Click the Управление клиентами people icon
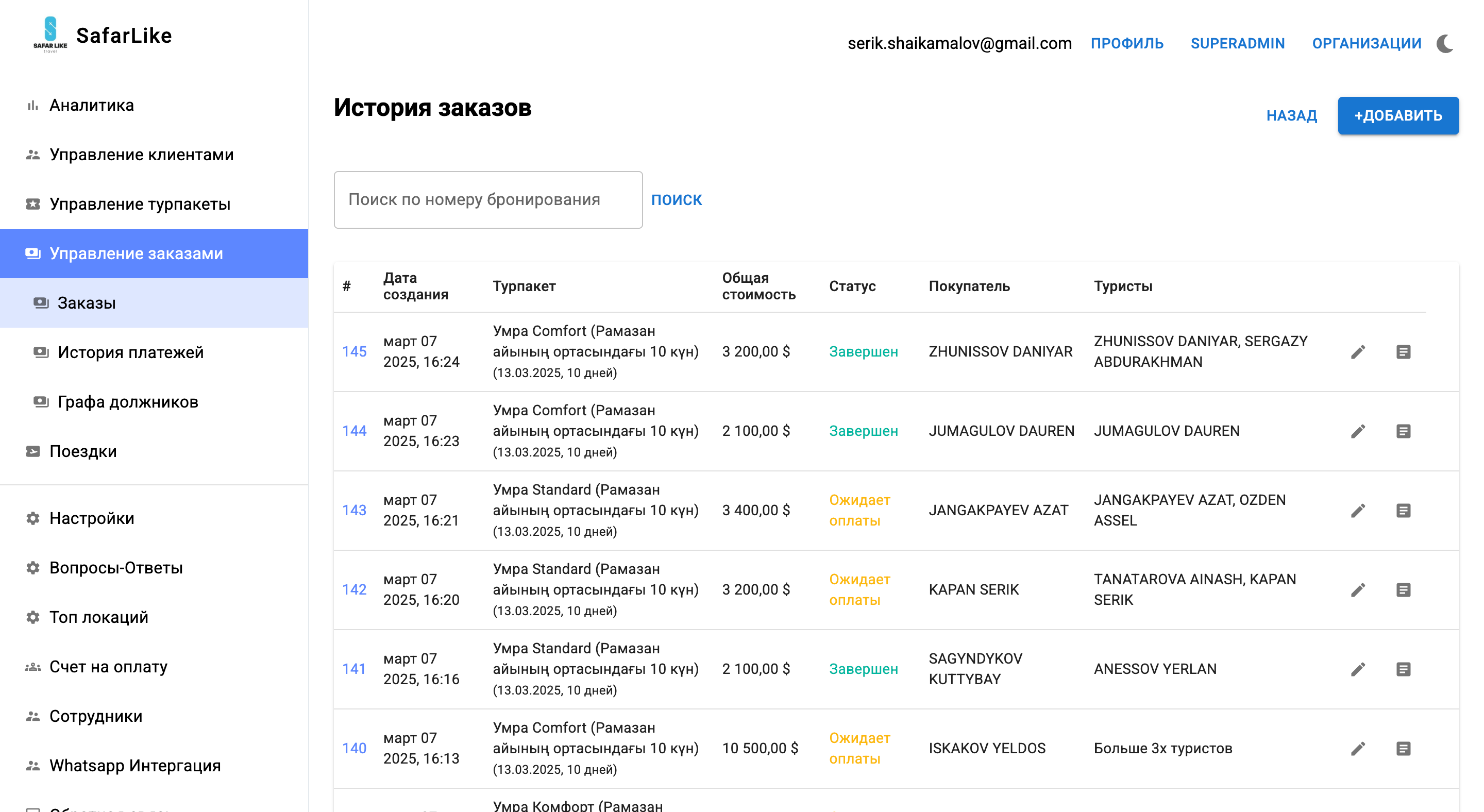Screen dimensions: 1484x812 [x=33, y=155]
